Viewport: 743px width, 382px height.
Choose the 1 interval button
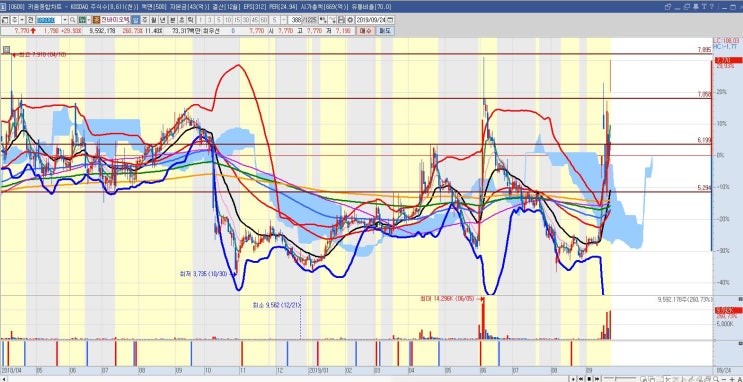(x=200, y=20)
